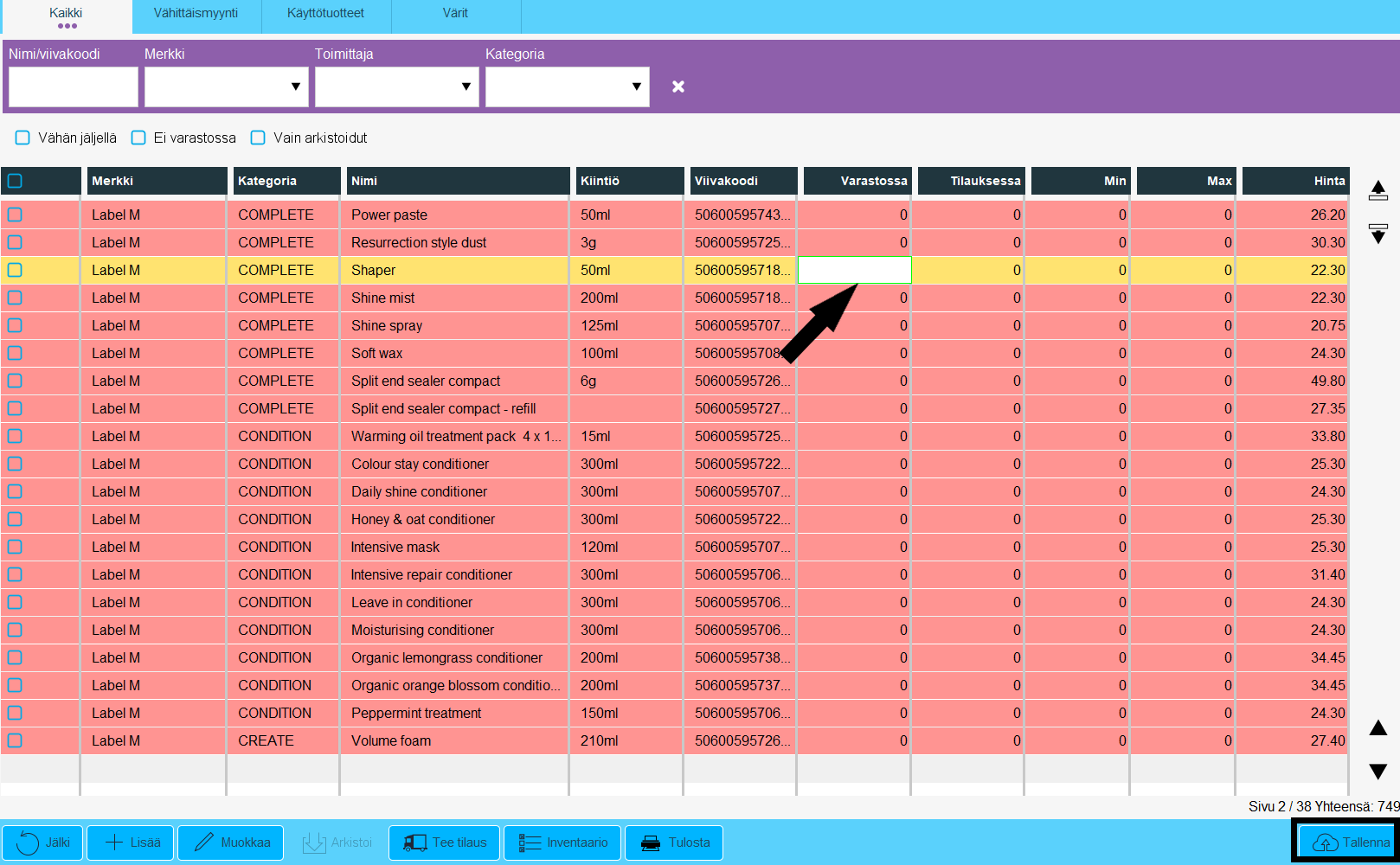1400x865 pixels.
Task: Switch to the Kaikki tab
Action: tap(66, 16)
